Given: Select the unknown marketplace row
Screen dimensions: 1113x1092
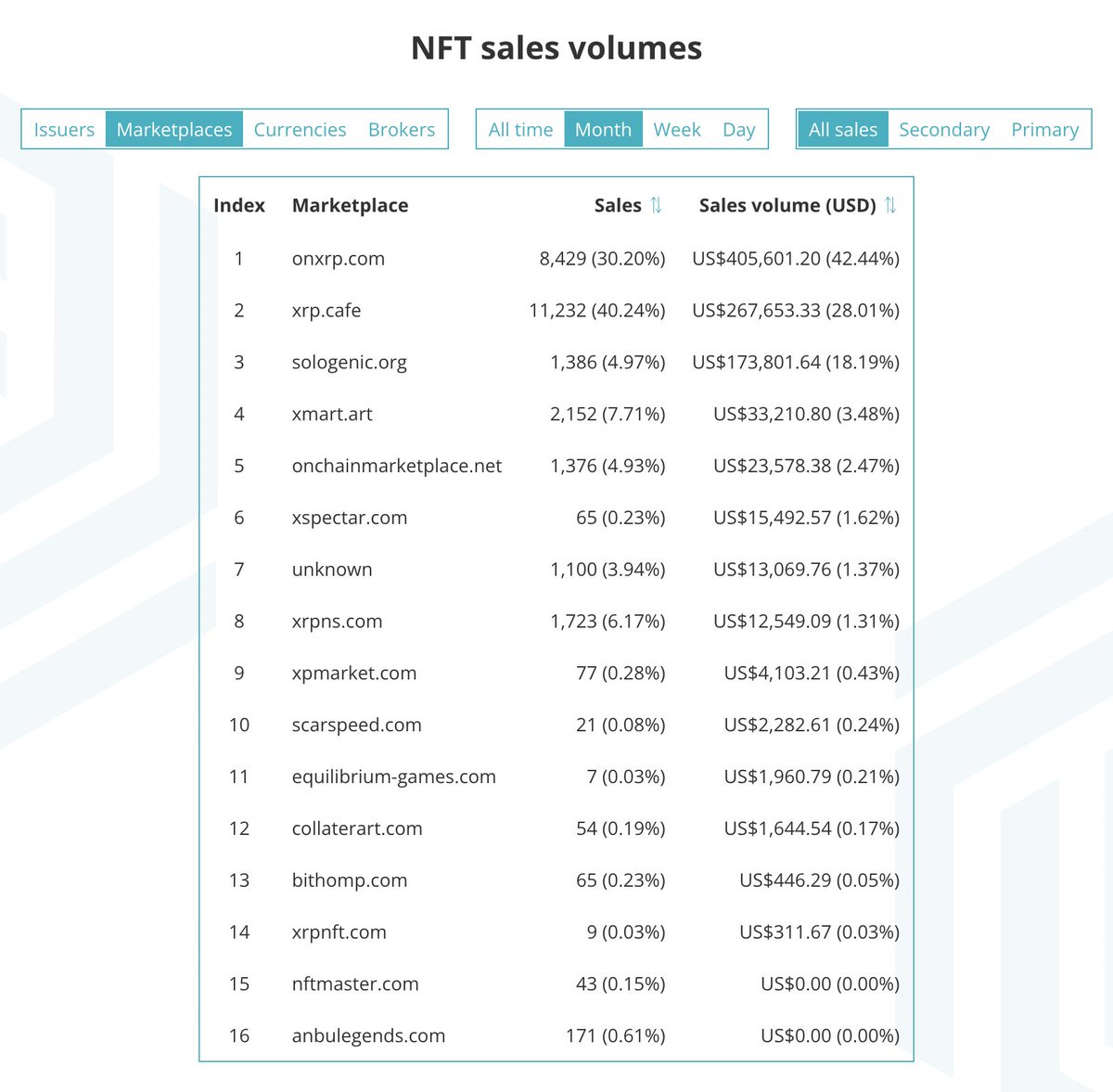Looking at the screenshot, I should (x=331, y=569).
